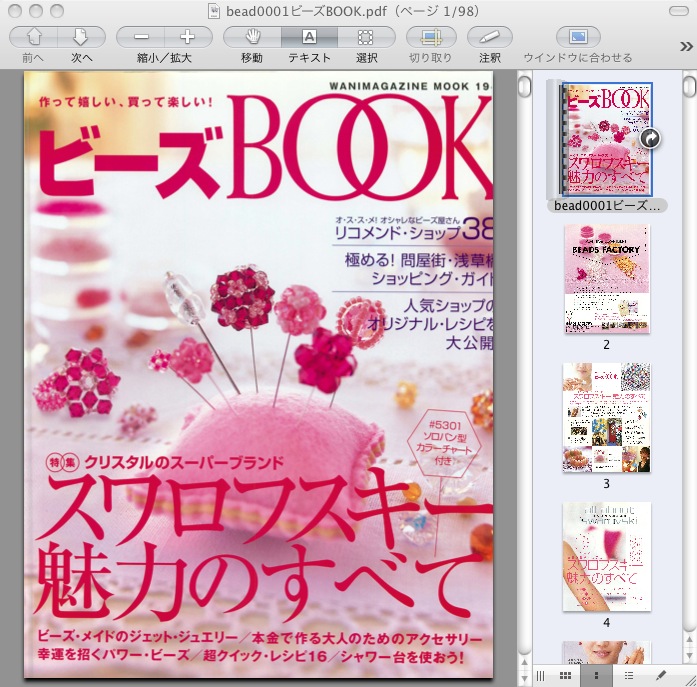Click the リコメンド・ショップ38 text on cover
The image size is (697, 687).
[x=413, y=229]
